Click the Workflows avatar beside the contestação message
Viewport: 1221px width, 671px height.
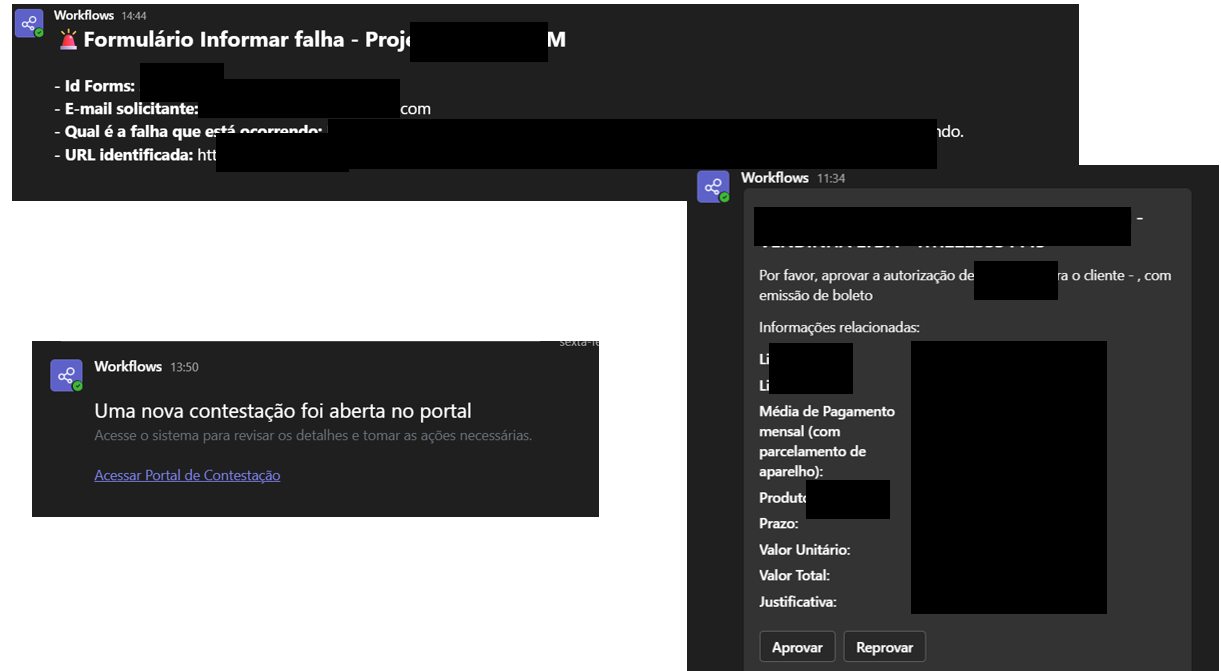click(x=63, y=375)
